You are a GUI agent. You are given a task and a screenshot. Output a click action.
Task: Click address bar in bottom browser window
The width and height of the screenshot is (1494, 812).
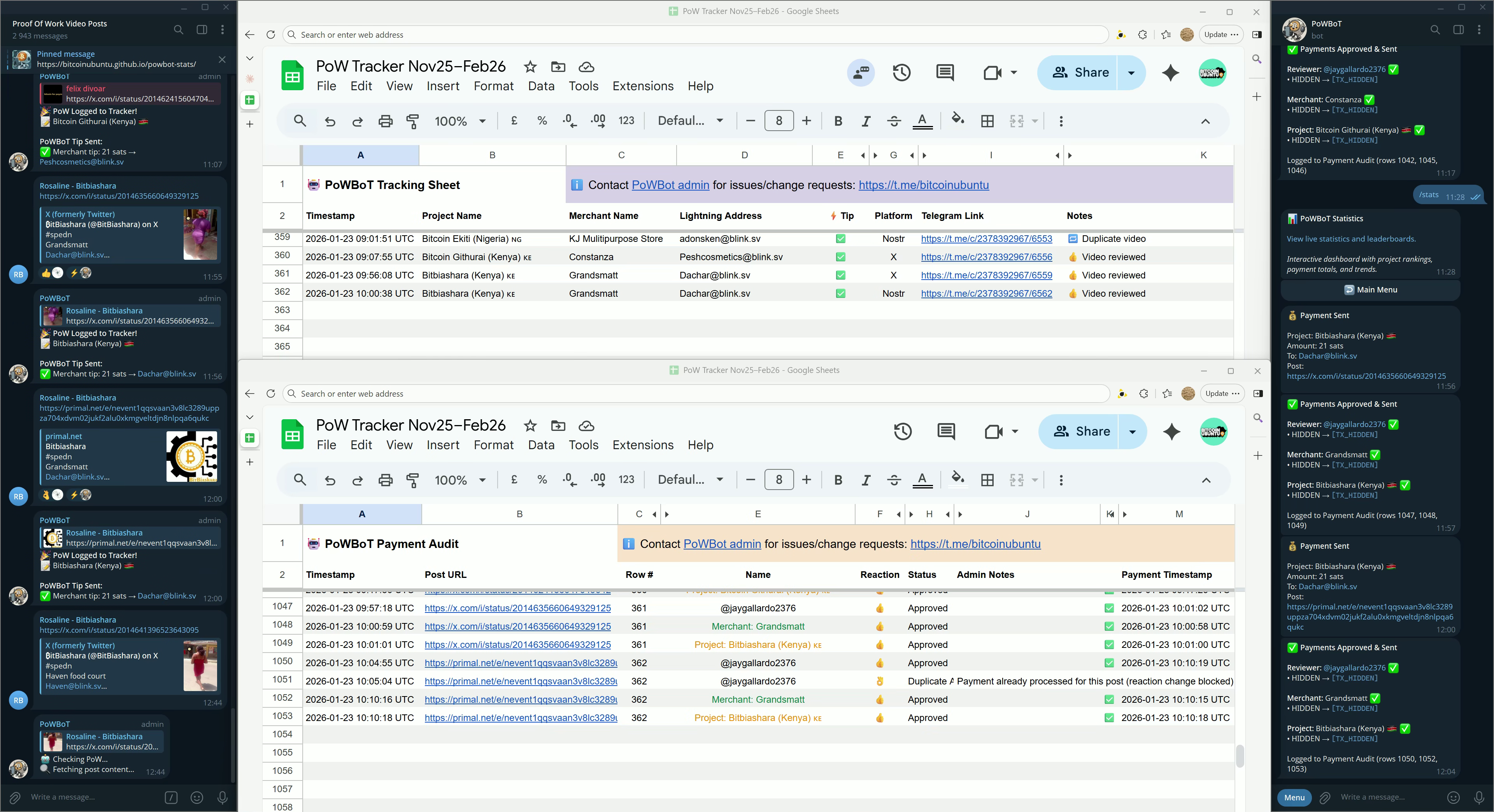[696, 394]
